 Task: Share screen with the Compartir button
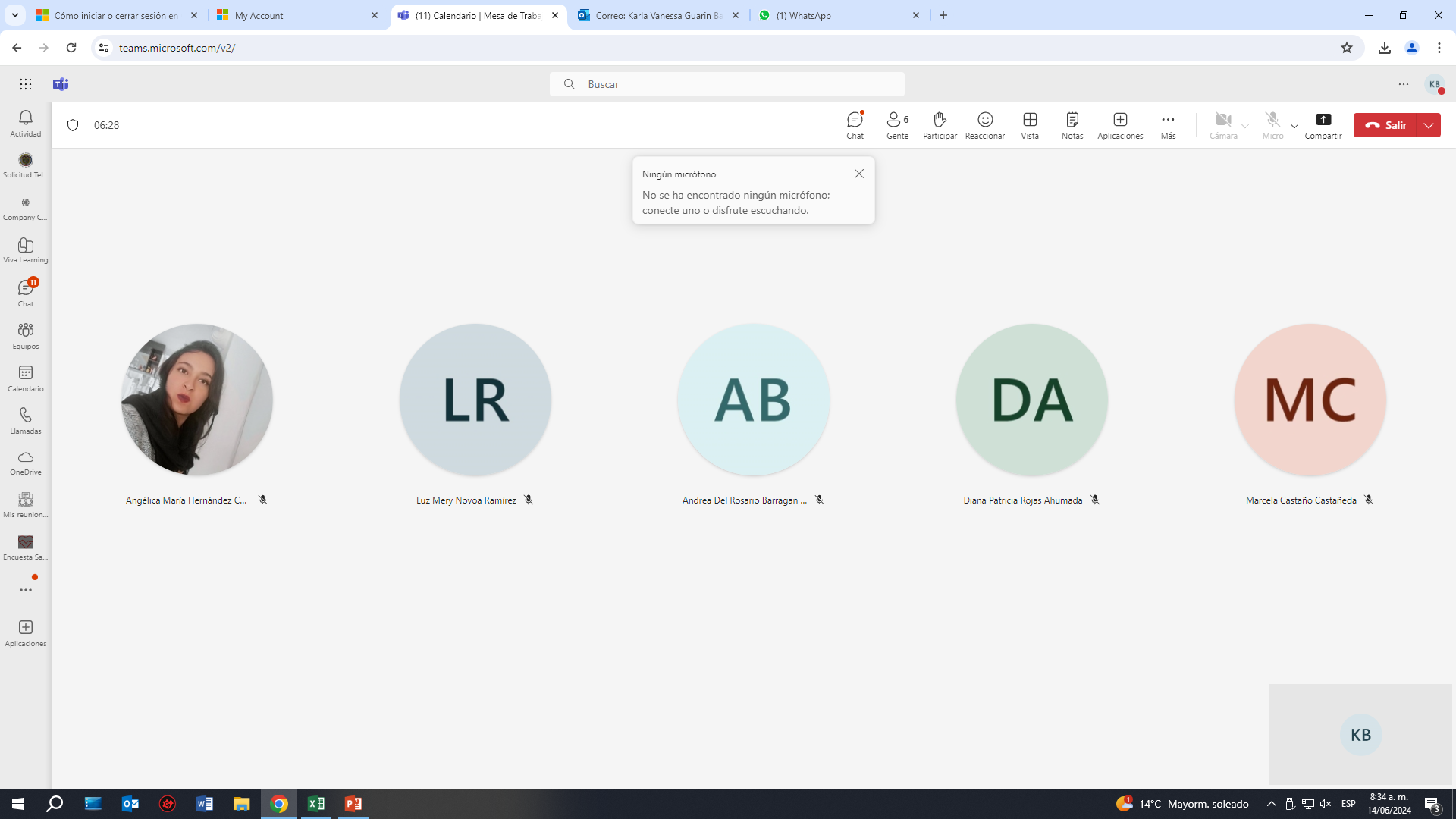(1323, 125)
